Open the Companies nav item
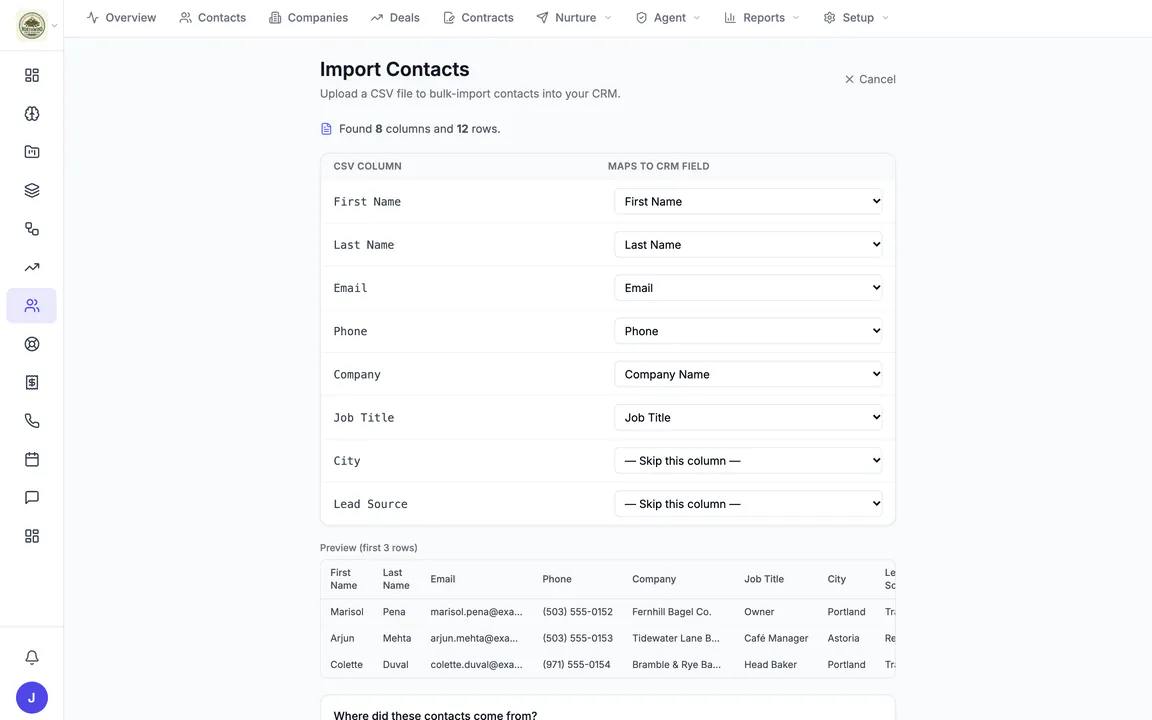Screen dimensions: 1152x720 [x=309, y=18]
